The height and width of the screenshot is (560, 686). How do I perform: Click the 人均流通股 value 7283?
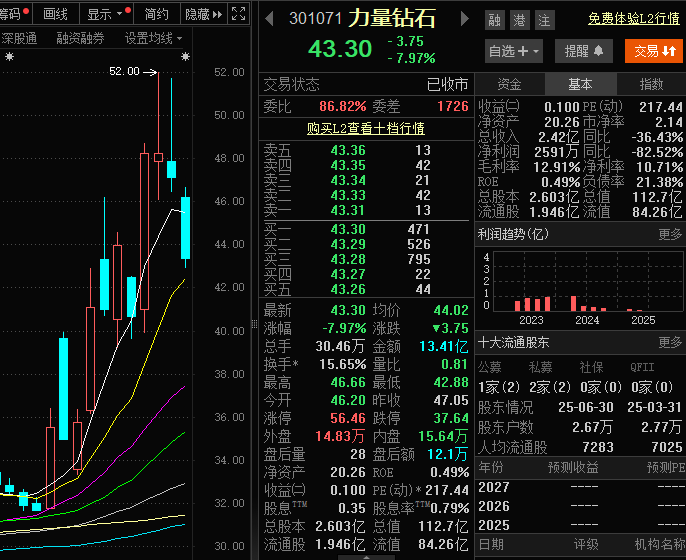click(x=598, y=447)
